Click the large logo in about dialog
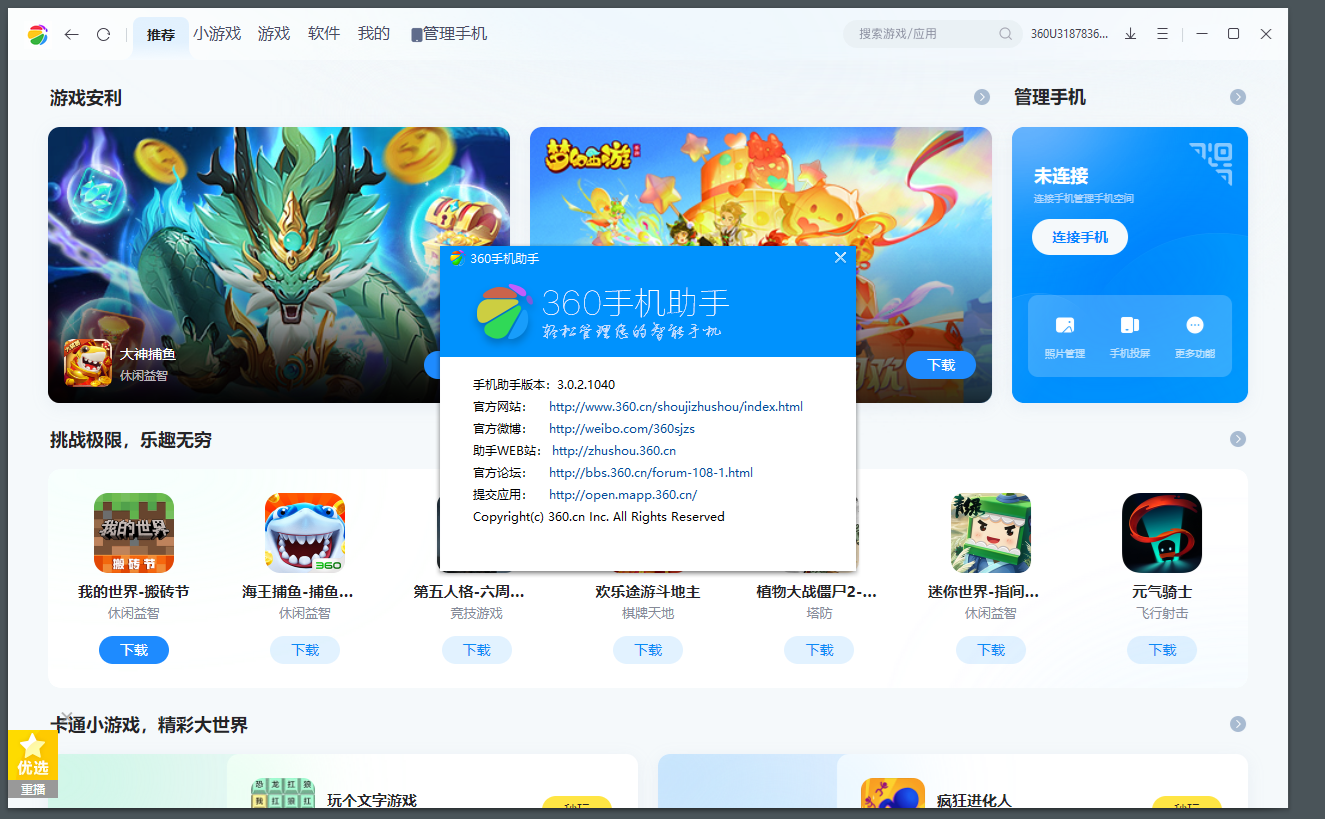The width and height of the screenshot is (1325, 819). click(504, 314)
